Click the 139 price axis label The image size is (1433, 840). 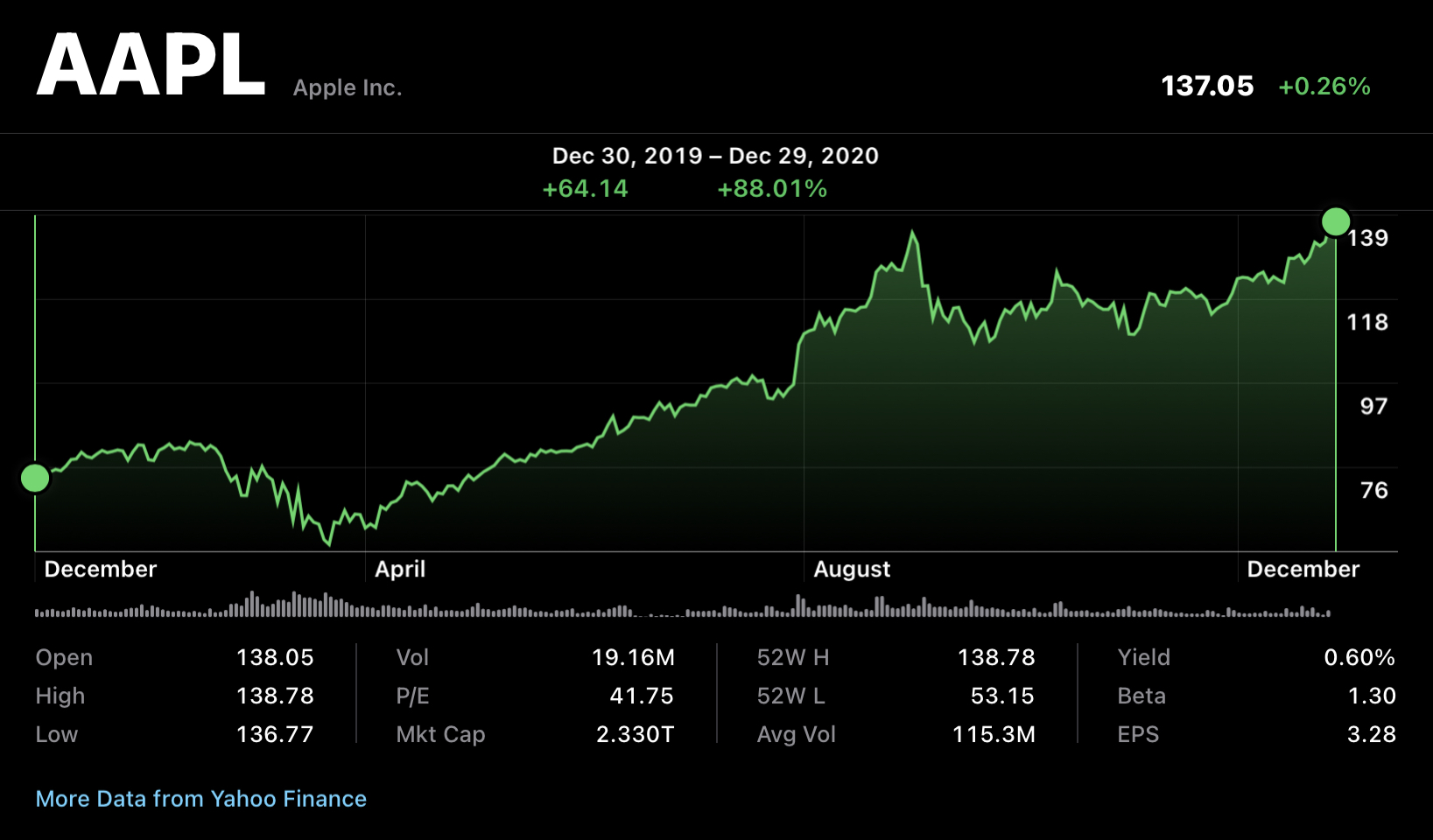click(x=1367, y=238)
